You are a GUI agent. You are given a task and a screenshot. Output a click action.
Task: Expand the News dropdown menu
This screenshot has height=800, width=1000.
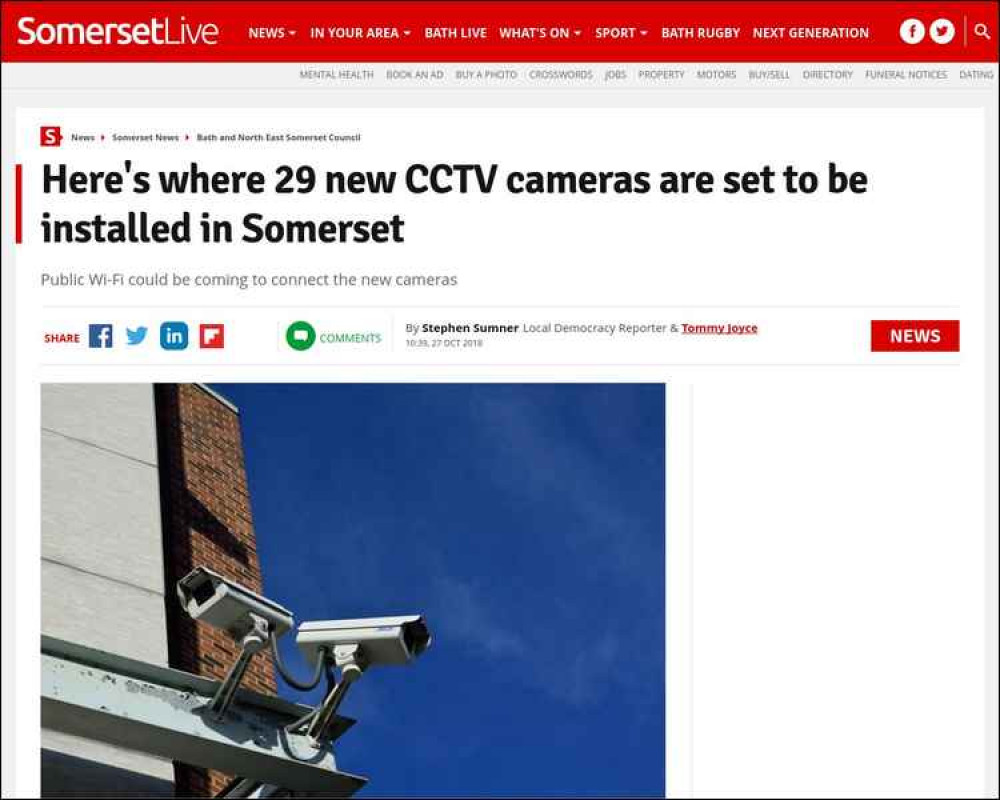(x=272, y=33)
